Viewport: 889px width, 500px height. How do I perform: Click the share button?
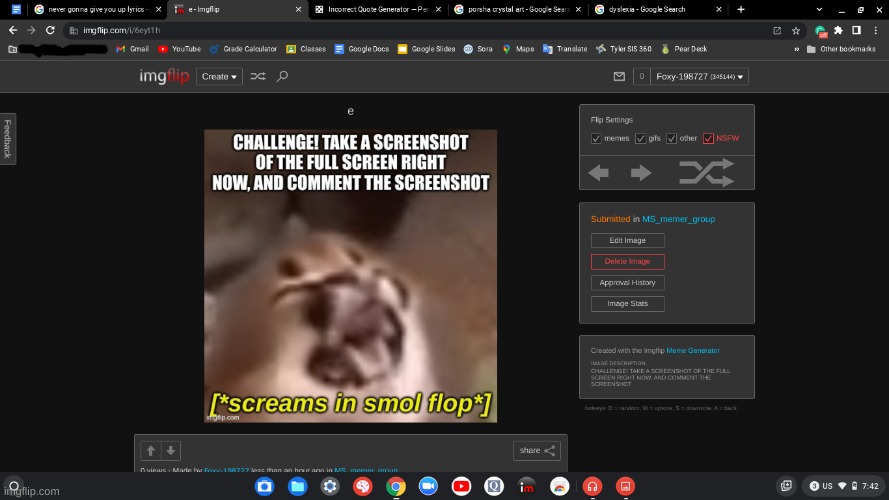point(536,451)
